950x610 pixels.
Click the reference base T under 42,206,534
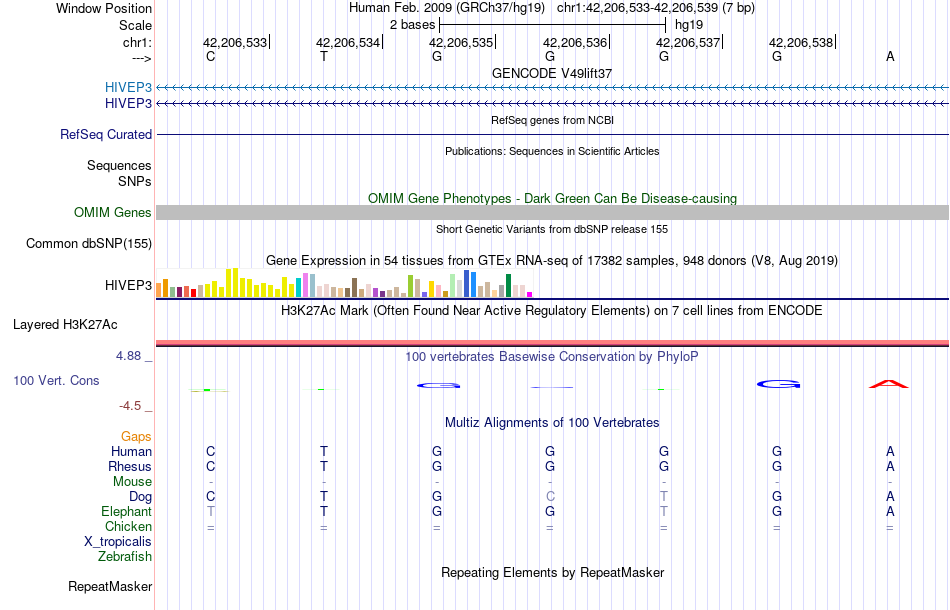click(324, 56)
